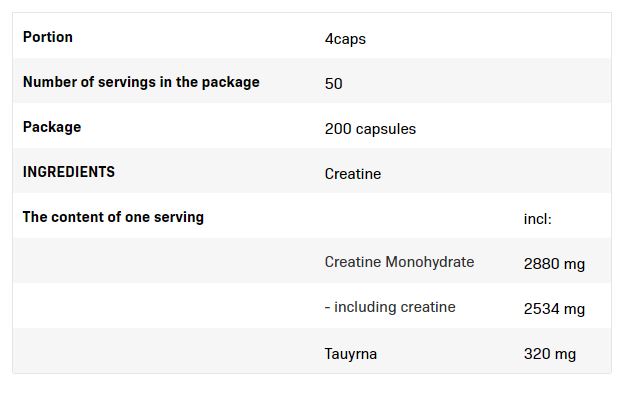Select the Tauyrna ingredient entry
644x401 pixels.
[x=350, y=354]
